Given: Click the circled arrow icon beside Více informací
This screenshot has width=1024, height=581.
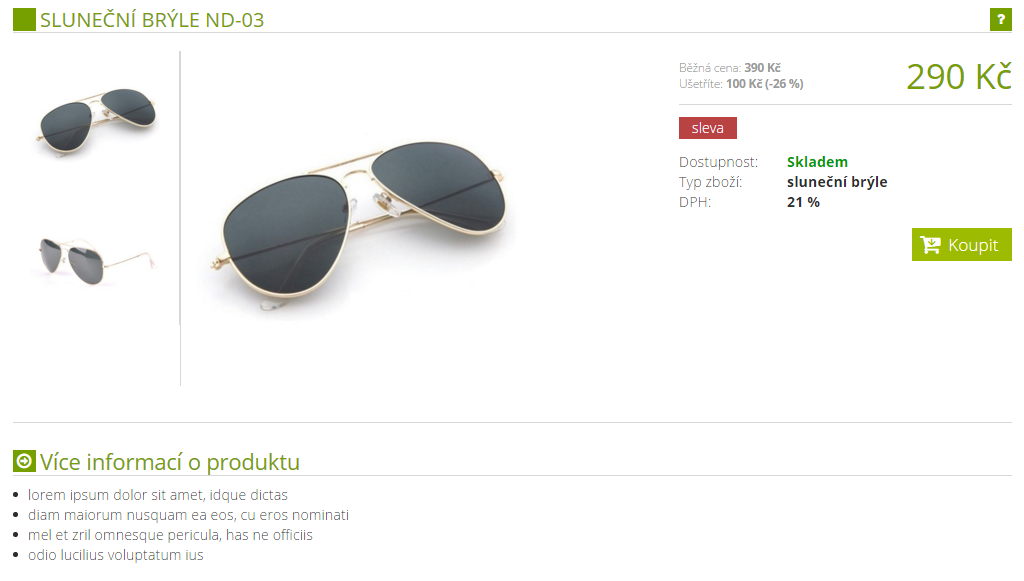Looking at the screenshot, I should 24,462.
